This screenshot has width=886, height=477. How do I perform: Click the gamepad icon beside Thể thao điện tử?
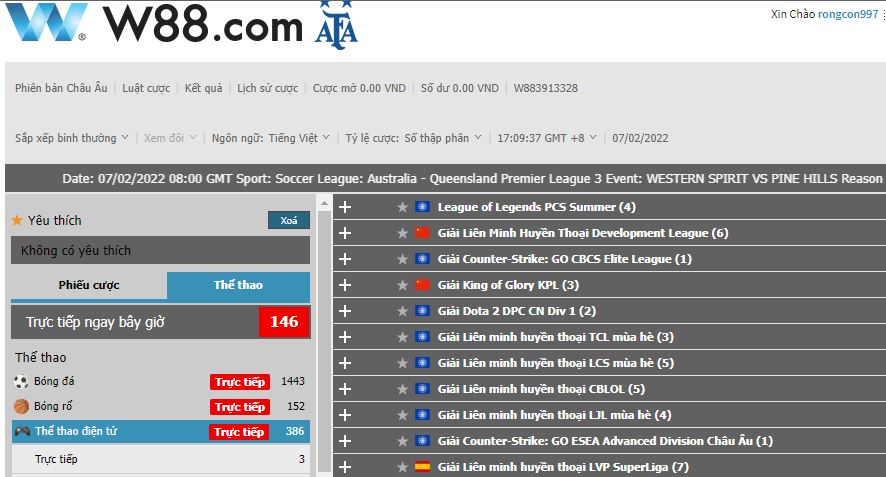pyautogui.click(x=22, y=431)
